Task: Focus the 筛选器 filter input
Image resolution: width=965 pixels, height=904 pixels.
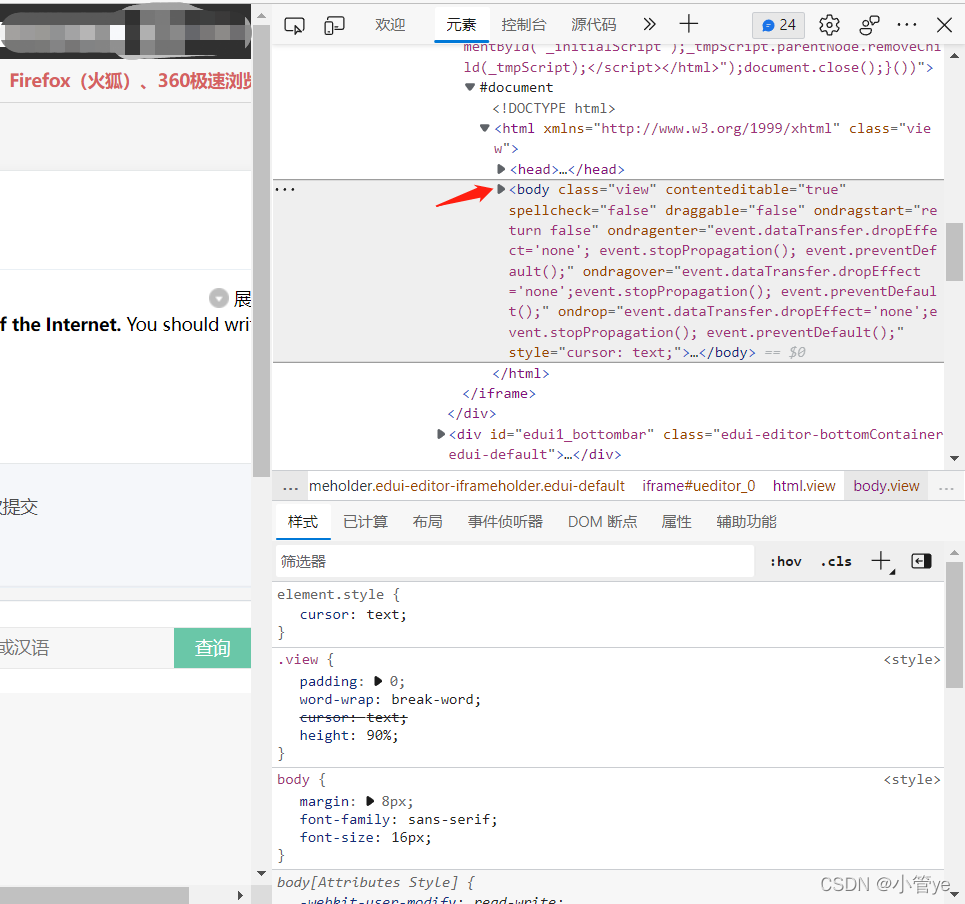Action: pos(515,561)
